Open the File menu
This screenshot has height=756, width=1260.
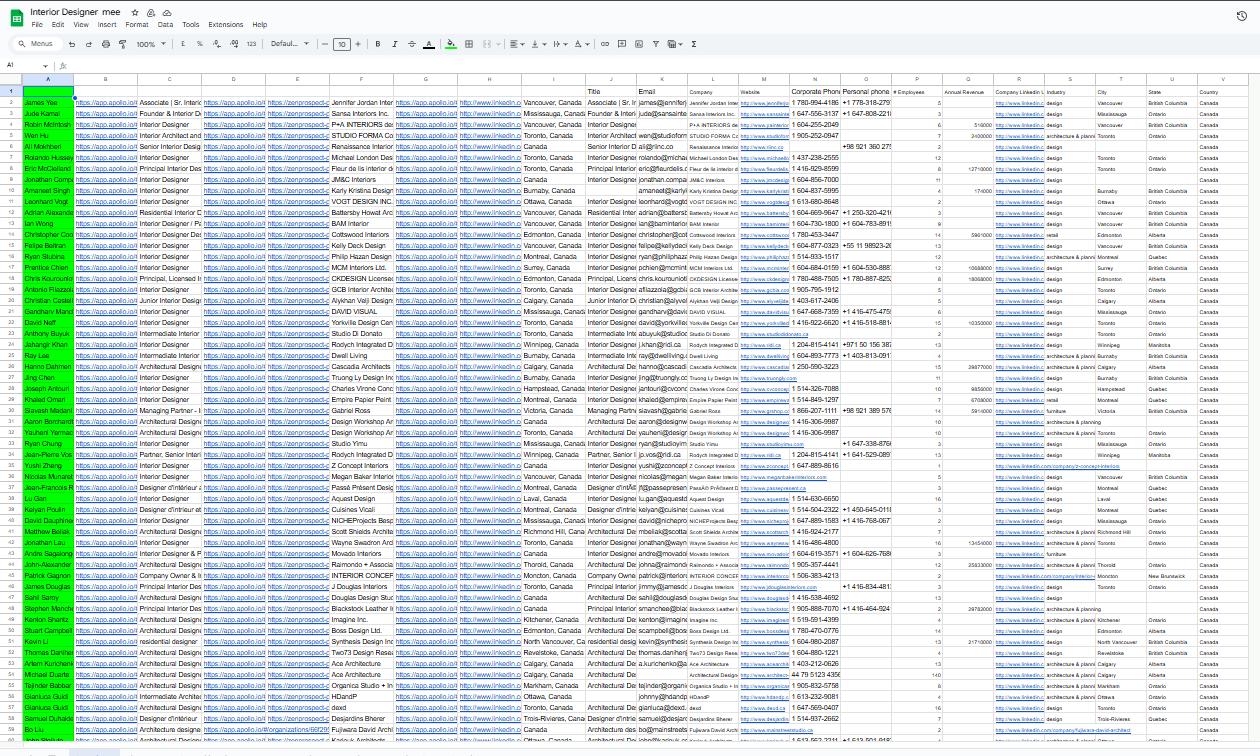(x=36, y=24)
